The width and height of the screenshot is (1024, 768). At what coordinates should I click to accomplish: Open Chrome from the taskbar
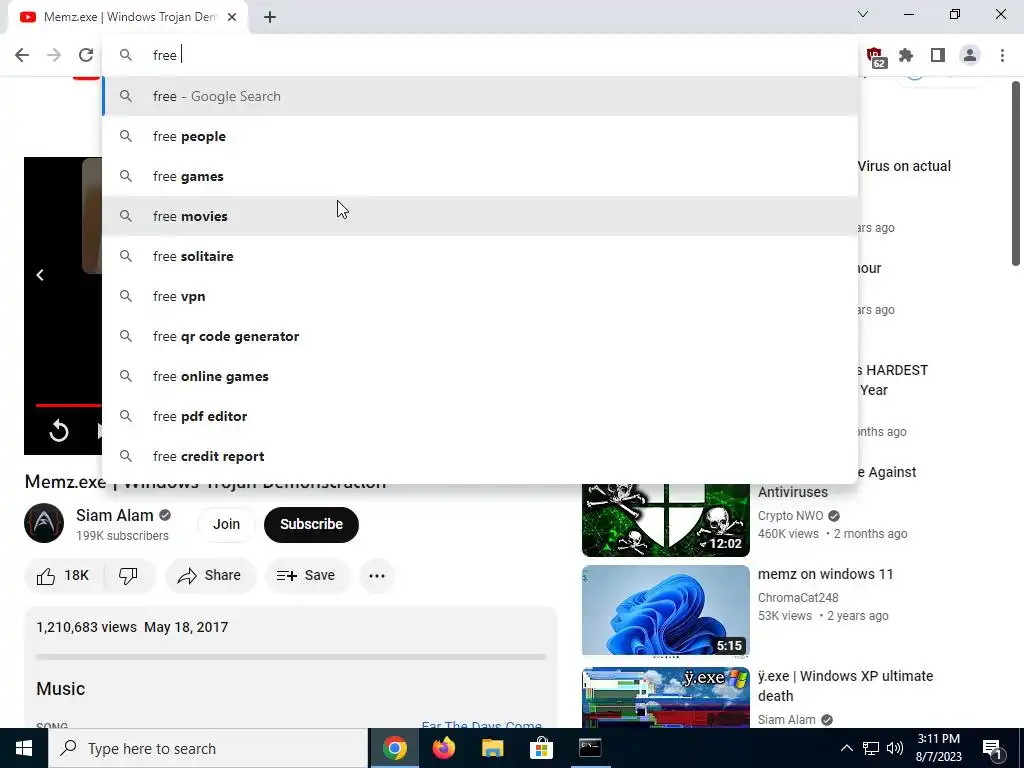click(394, 748)
